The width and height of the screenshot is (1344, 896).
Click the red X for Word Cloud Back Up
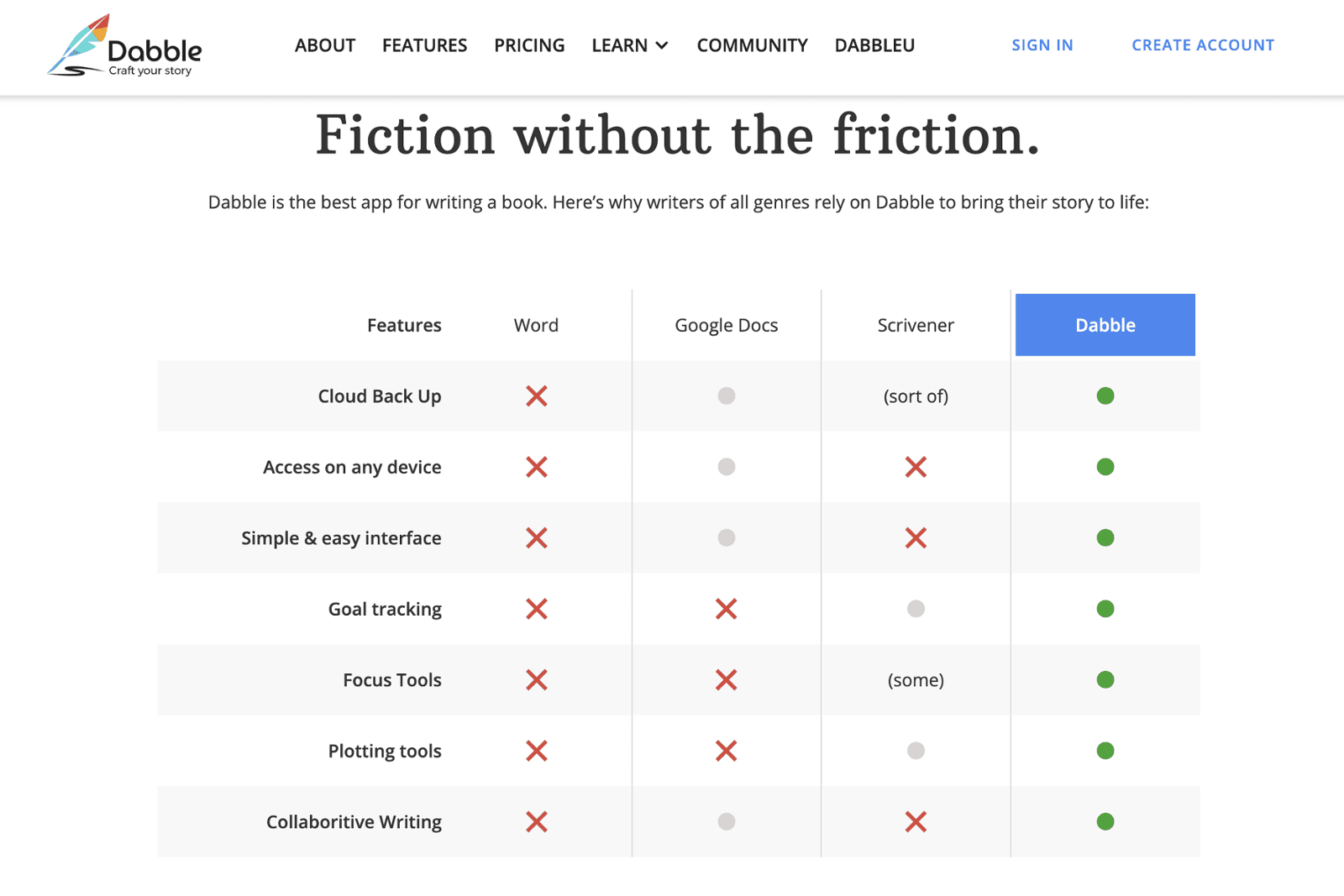(536, 396)
